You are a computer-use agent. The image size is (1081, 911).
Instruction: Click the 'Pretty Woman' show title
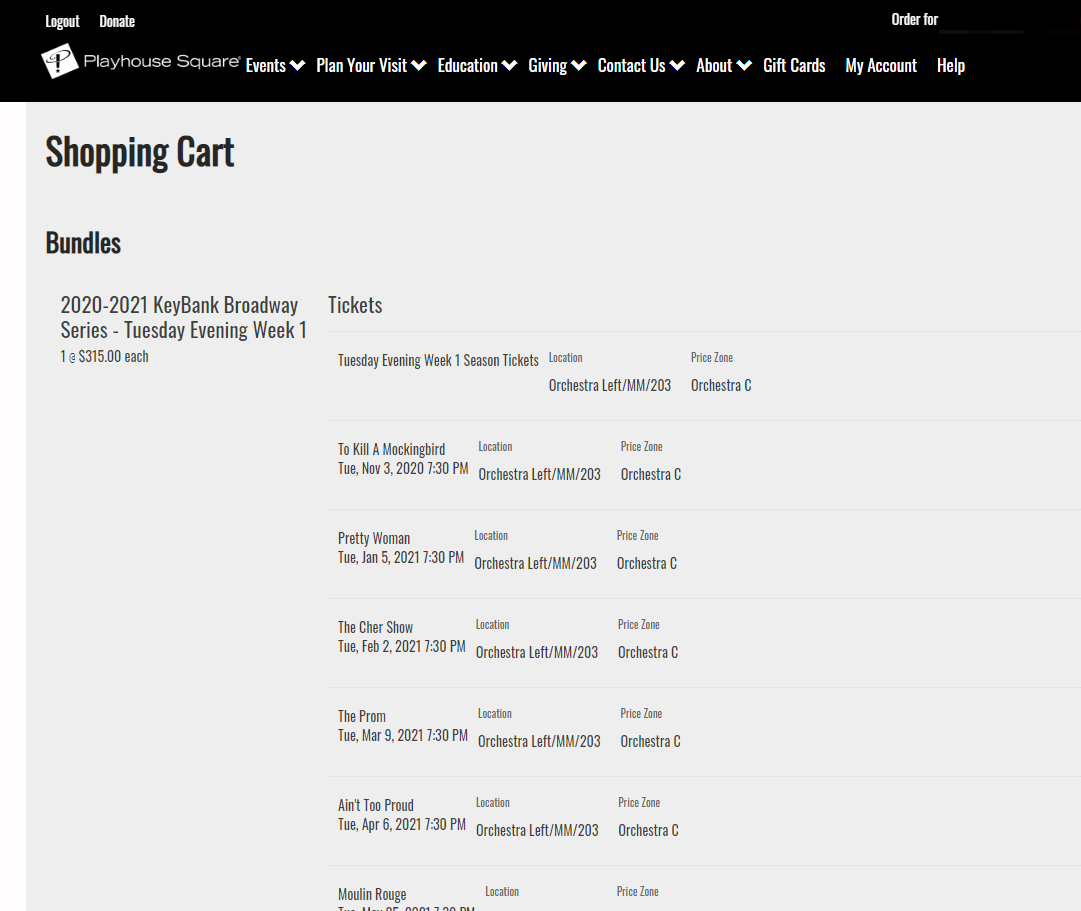[x=374, y=539]
